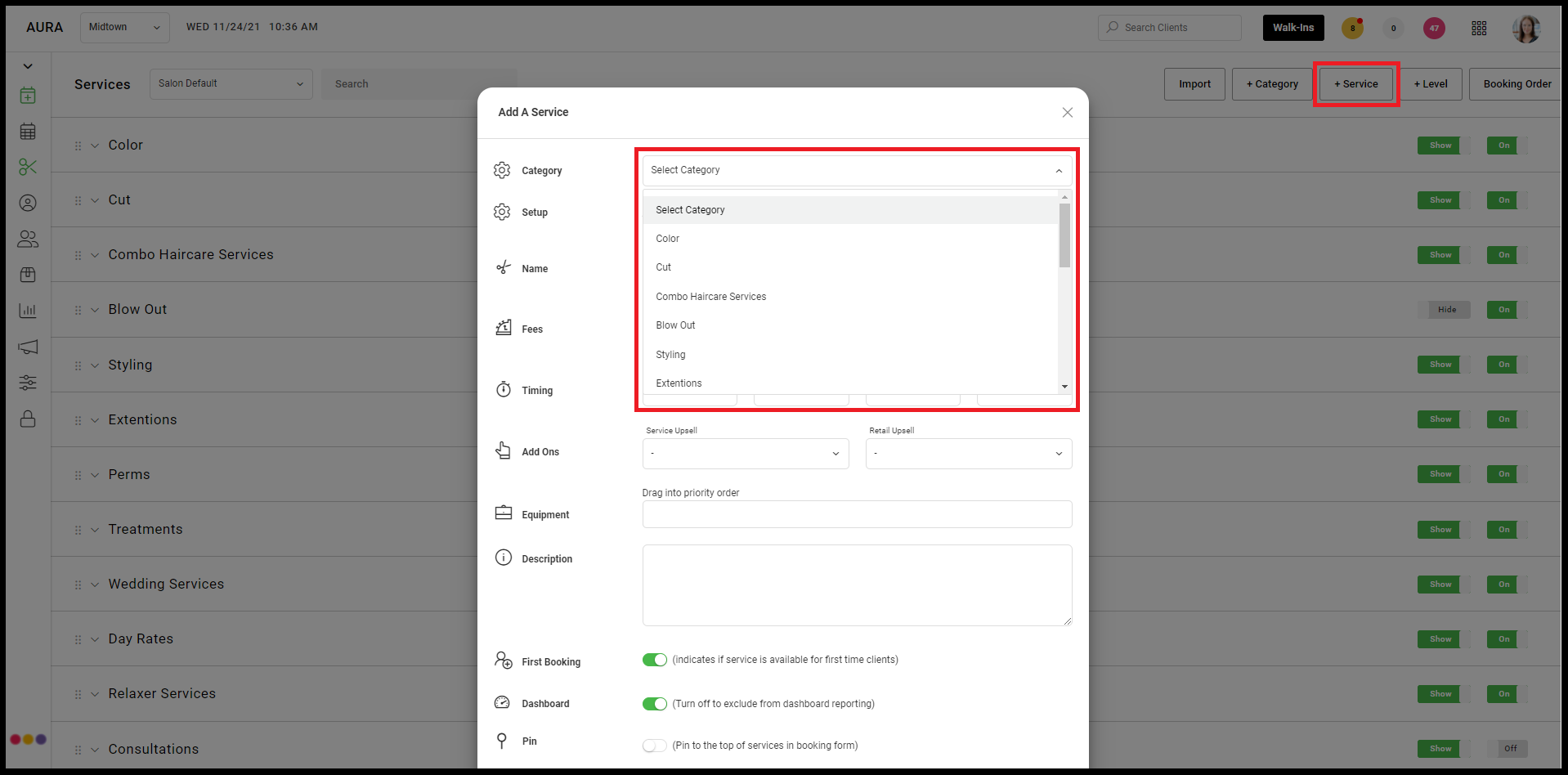Open the bar chart reports icon

28,311
